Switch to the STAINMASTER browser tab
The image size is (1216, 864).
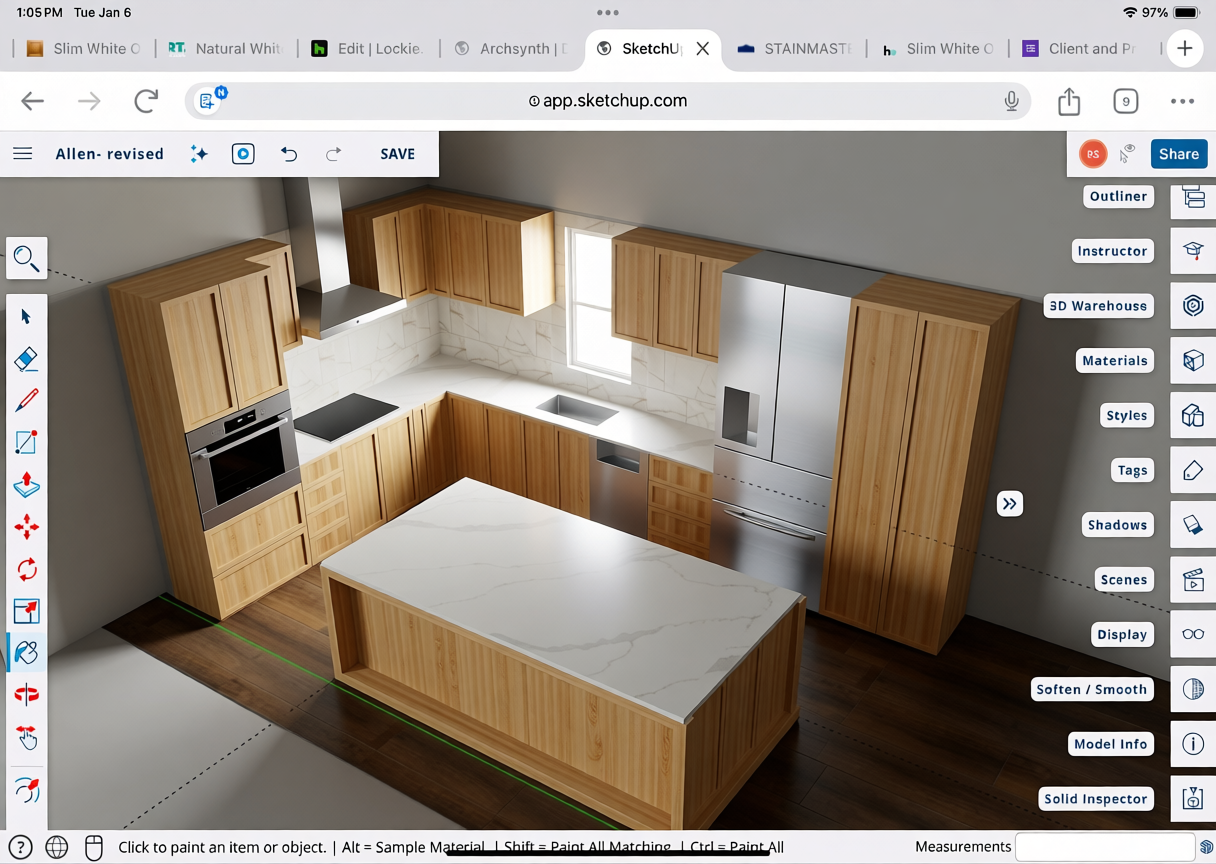(x=795, y=49)
